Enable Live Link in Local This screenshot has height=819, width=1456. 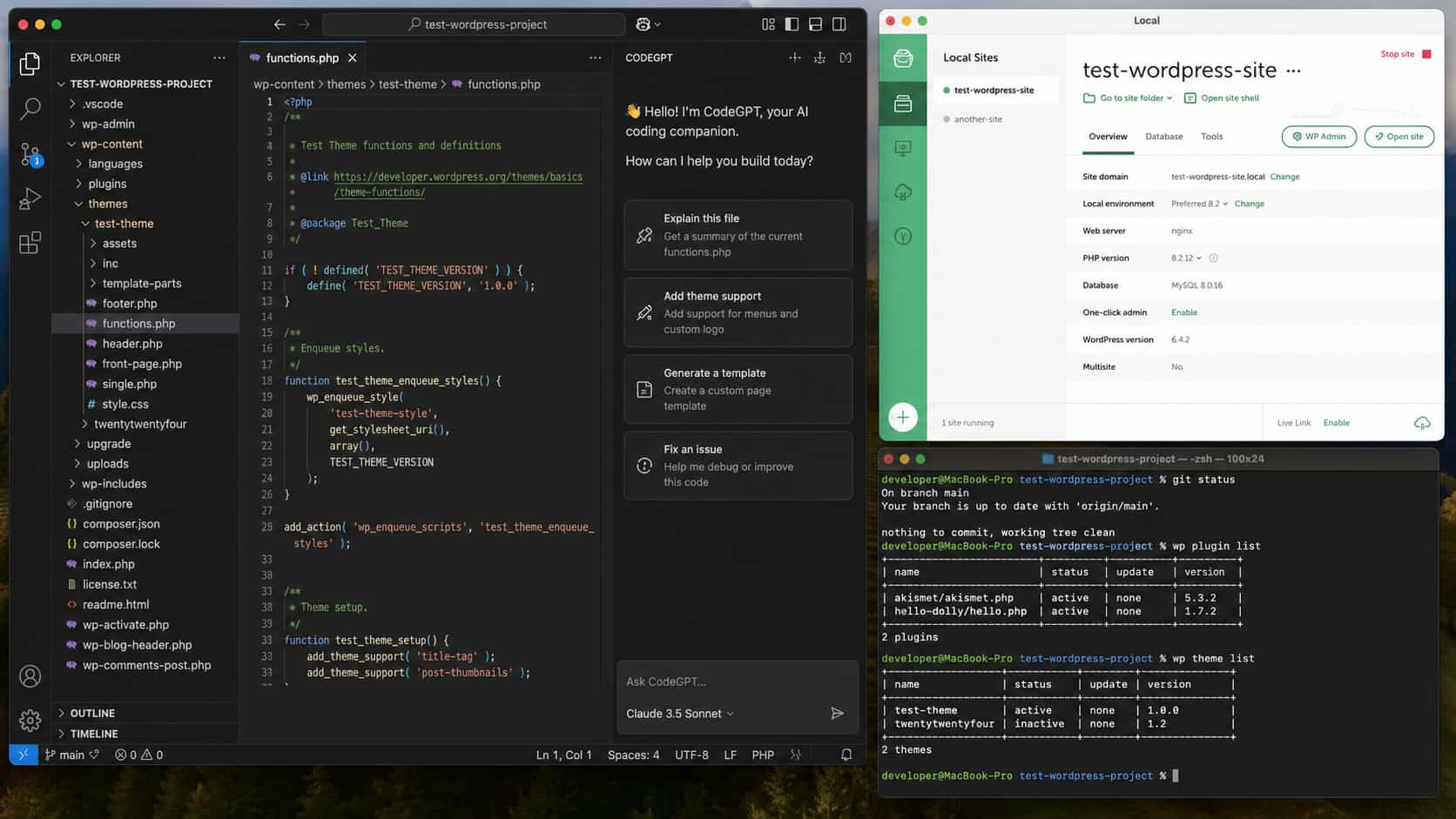click(1336, 423)
